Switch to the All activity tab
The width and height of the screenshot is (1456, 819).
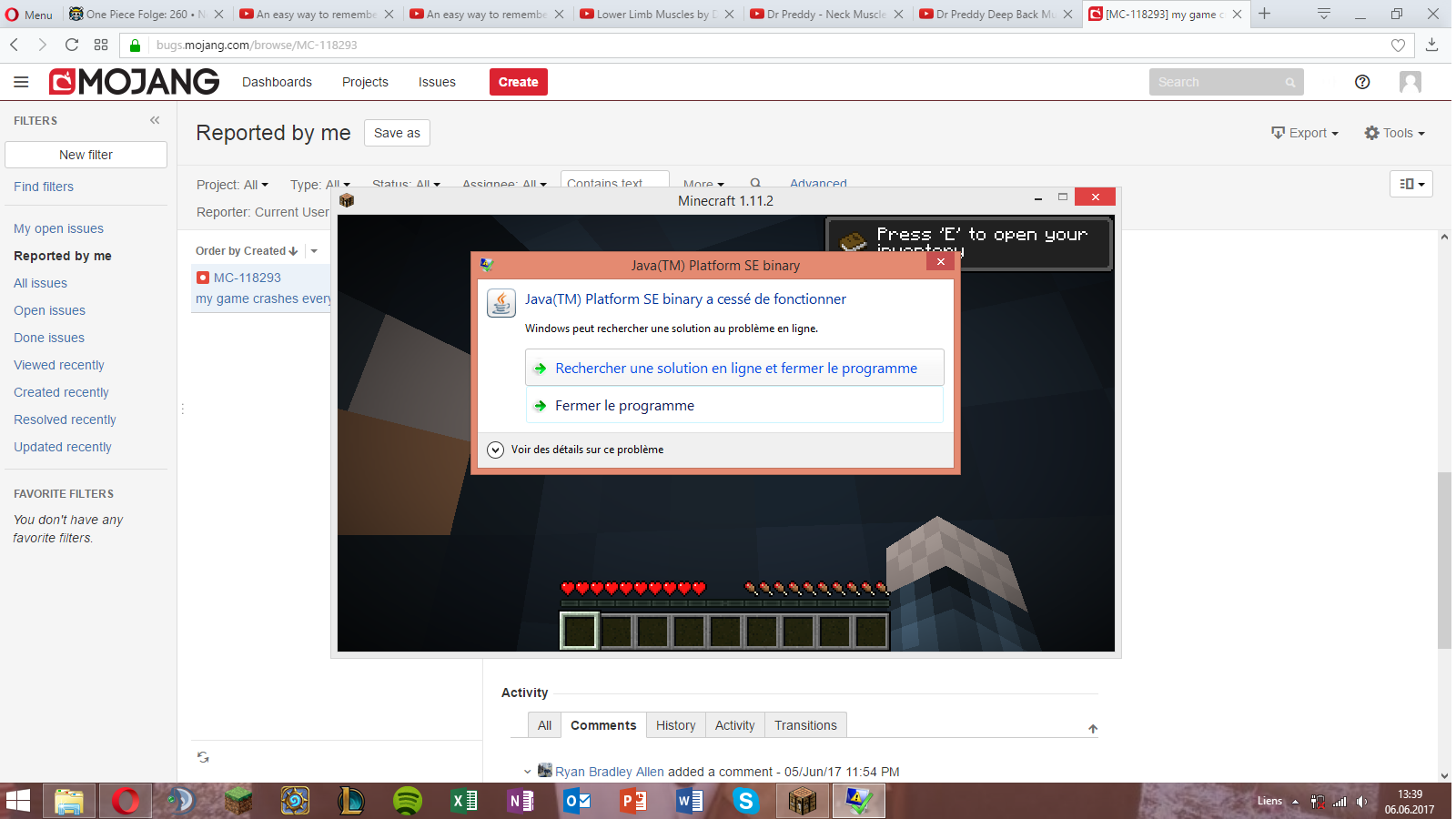[544, 725]
